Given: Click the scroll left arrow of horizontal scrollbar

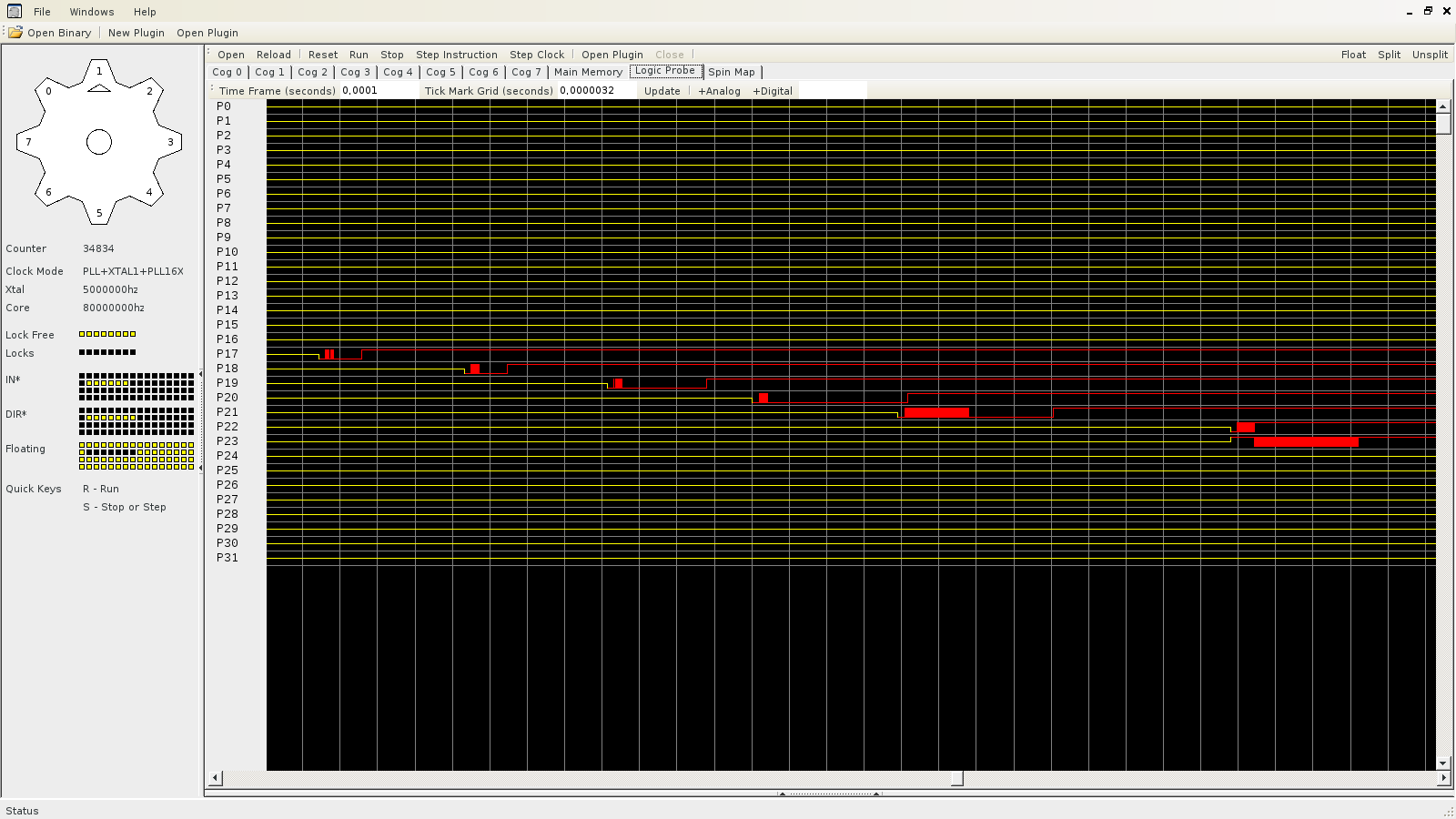Looking at the screenshot, I should tap(216, 778).
